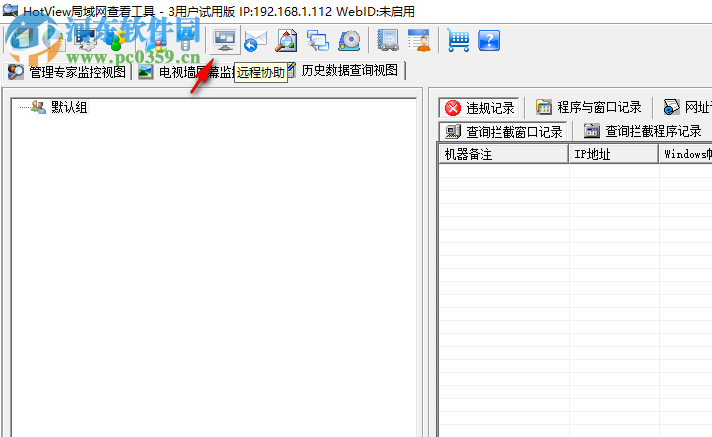Open the colorful user group icon
This screenshot has height=437, width=712.
point(117,41)
